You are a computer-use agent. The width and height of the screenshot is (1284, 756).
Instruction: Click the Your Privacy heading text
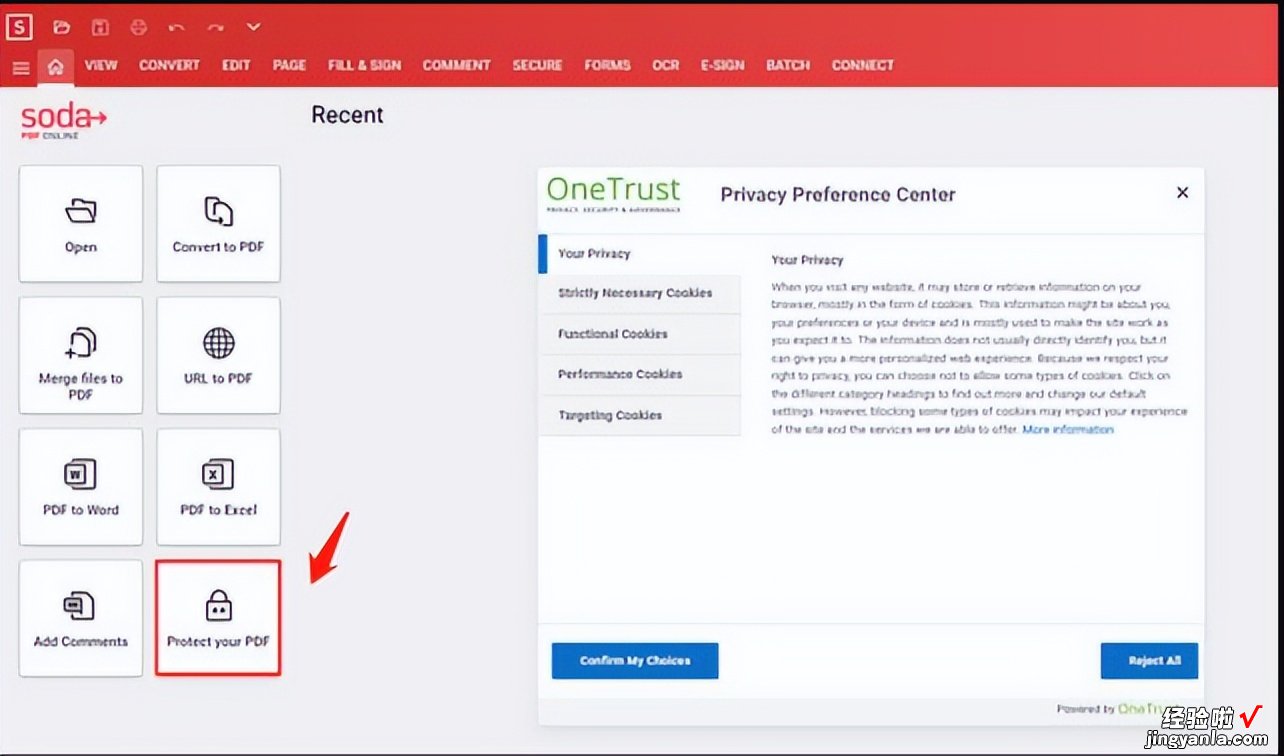[807, 260]
